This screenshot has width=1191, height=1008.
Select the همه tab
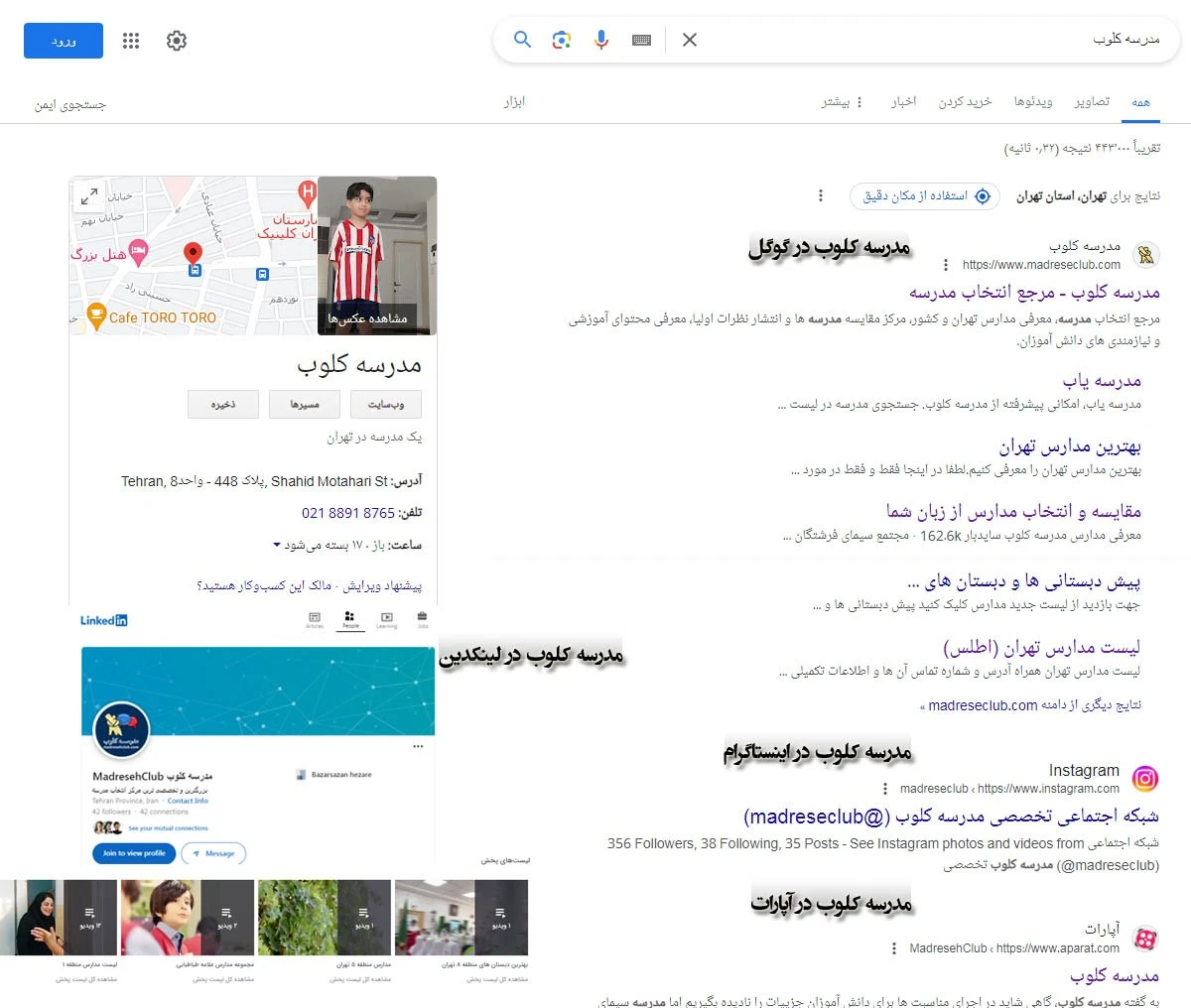point(1140,102)
